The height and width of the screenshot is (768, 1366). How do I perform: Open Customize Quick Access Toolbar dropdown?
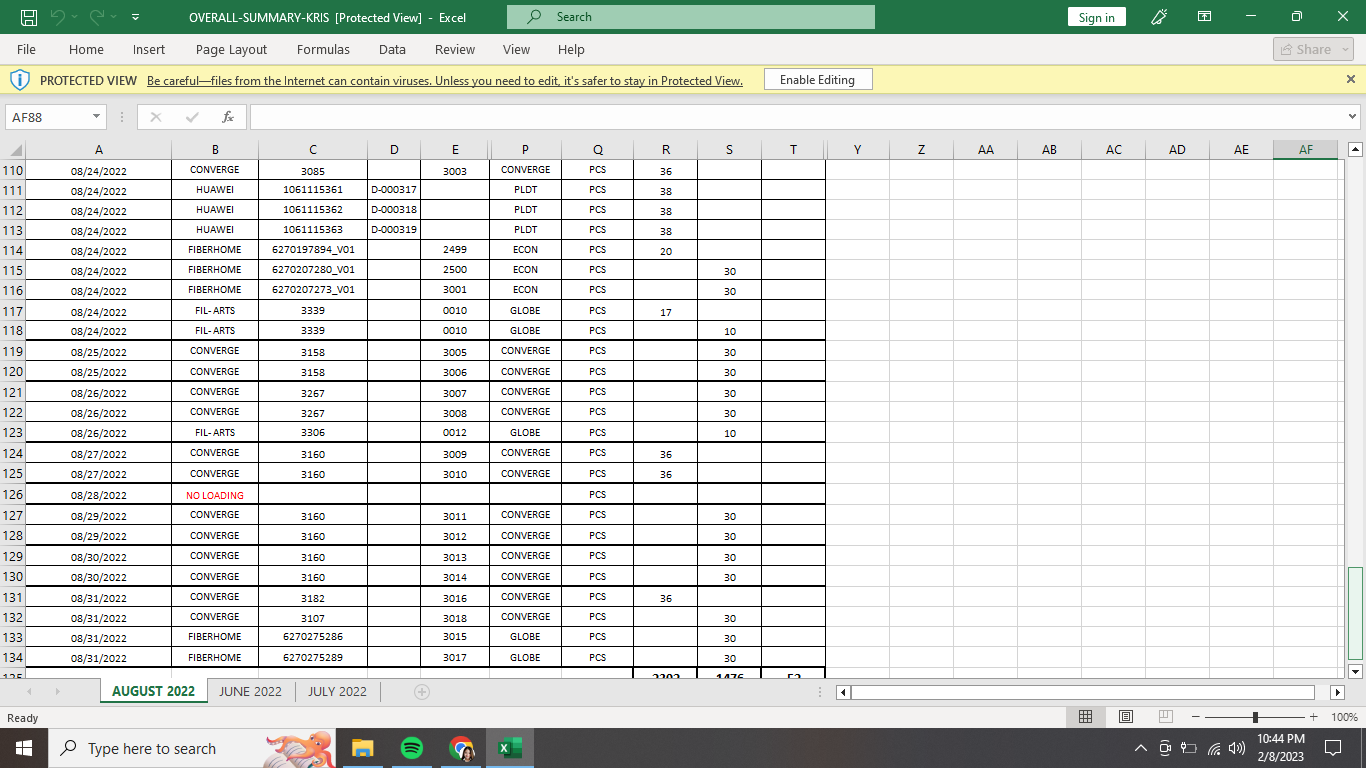click(135, 17)
